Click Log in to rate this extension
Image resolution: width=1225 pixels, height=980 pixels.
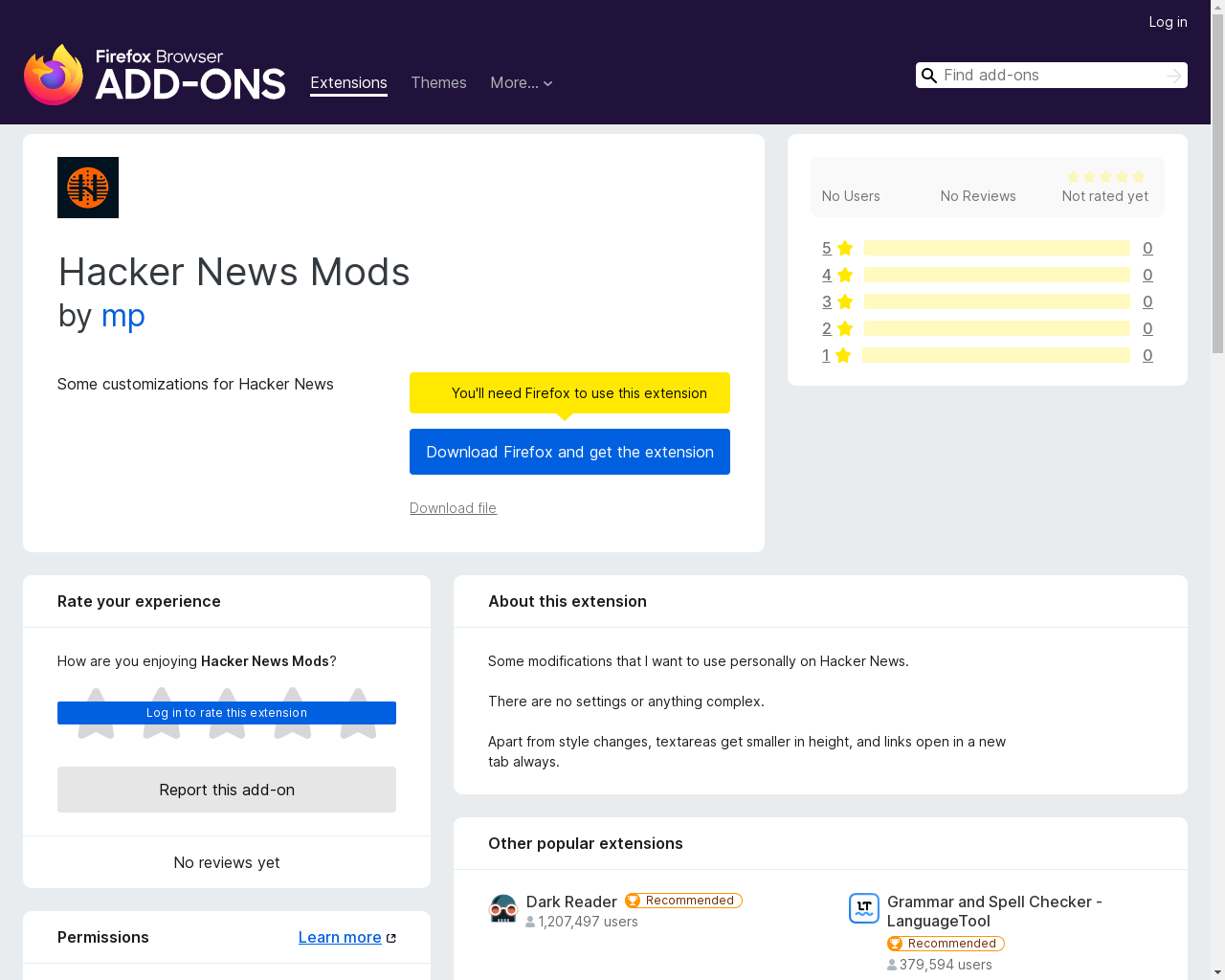[227, 713]
